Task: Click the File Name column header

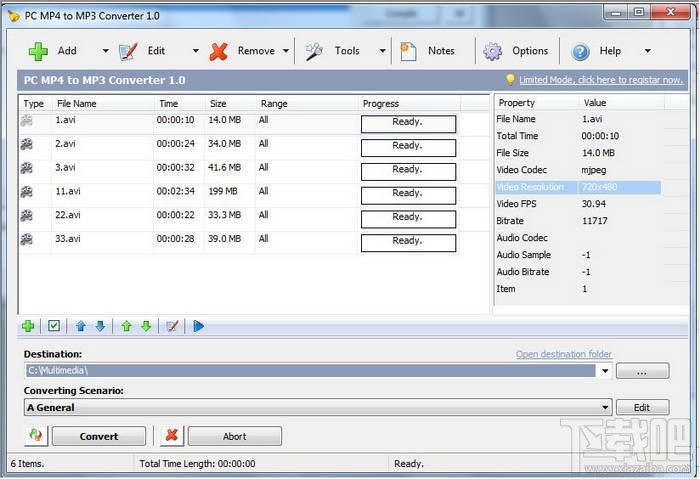Action: pos(104,104)
